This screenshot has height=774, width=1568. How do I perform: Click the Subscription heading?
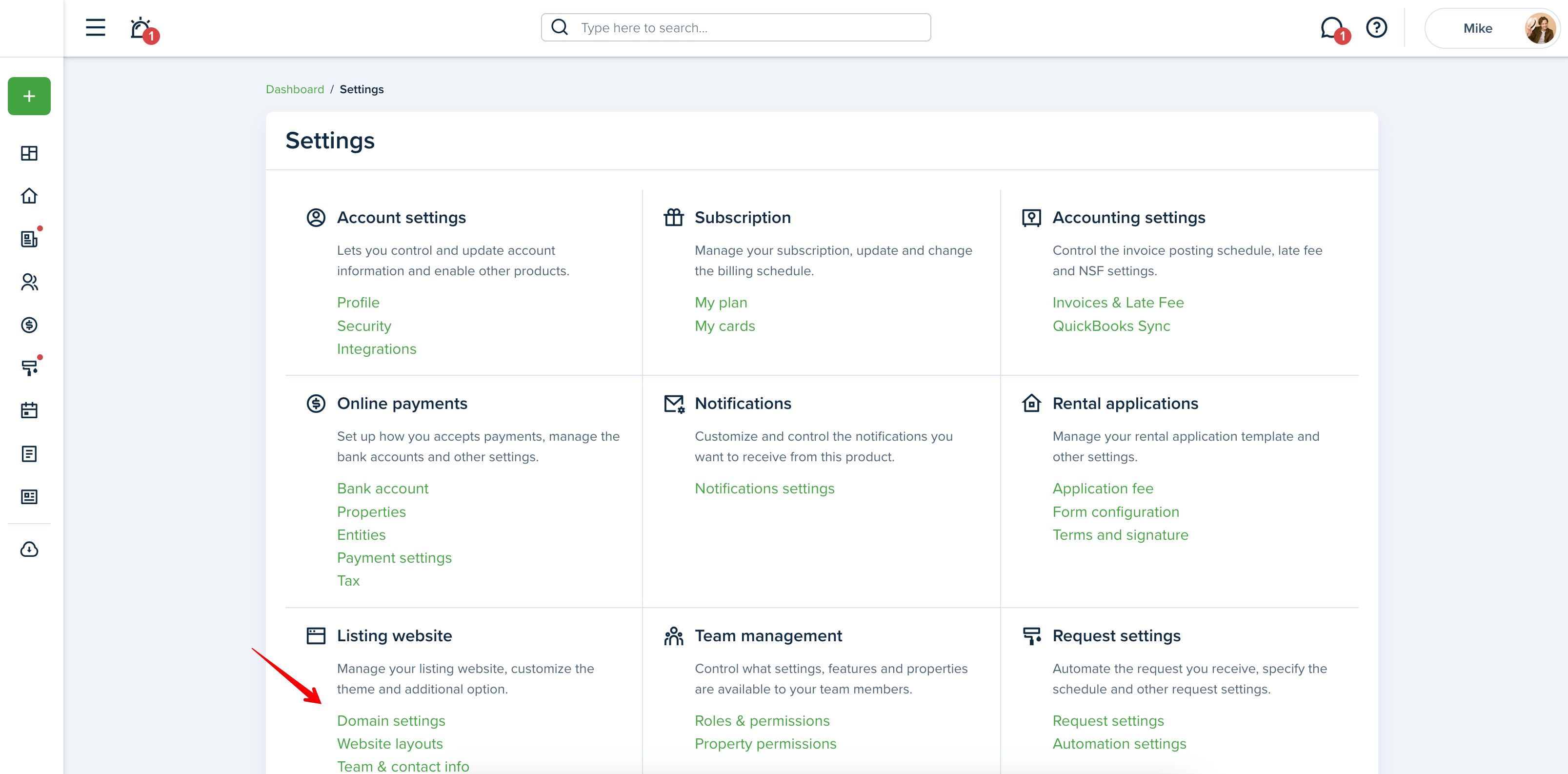point(743,218)
